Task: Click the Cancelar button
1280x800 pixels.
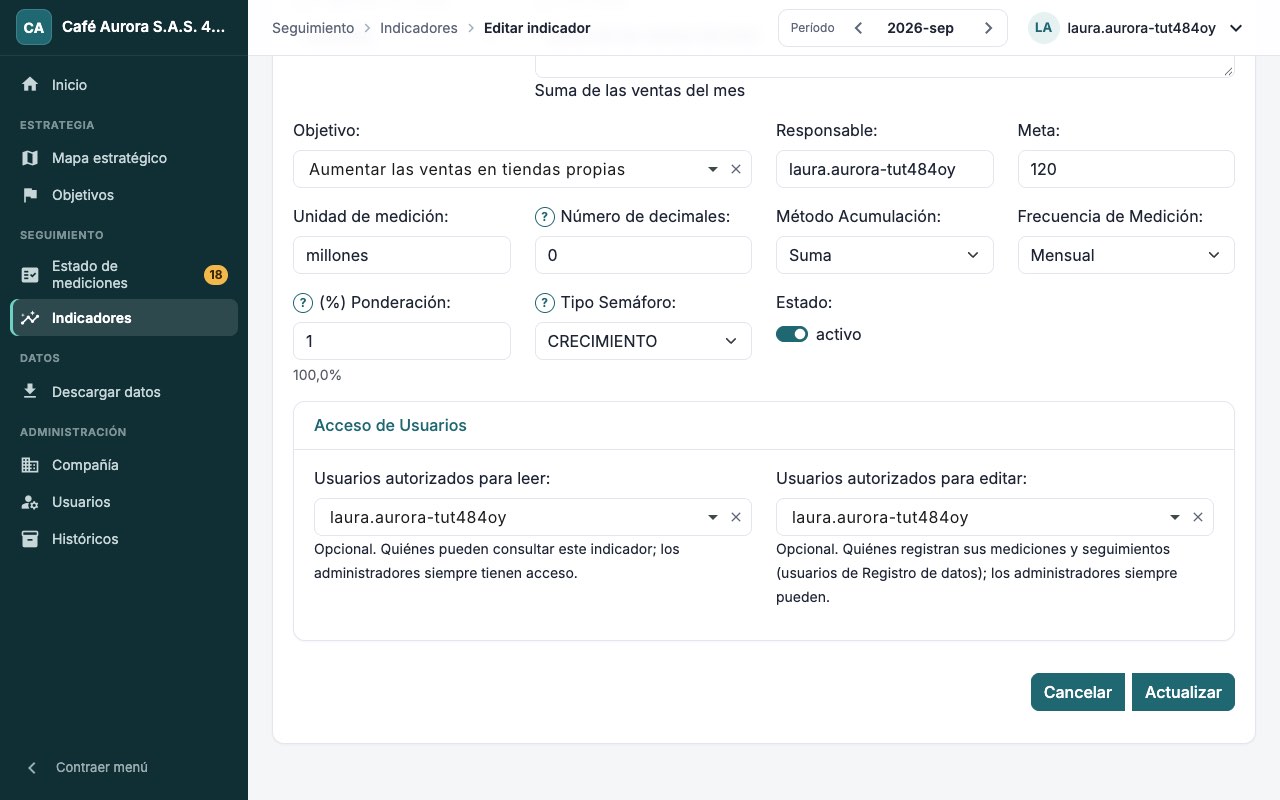Action: point(1078,692)
